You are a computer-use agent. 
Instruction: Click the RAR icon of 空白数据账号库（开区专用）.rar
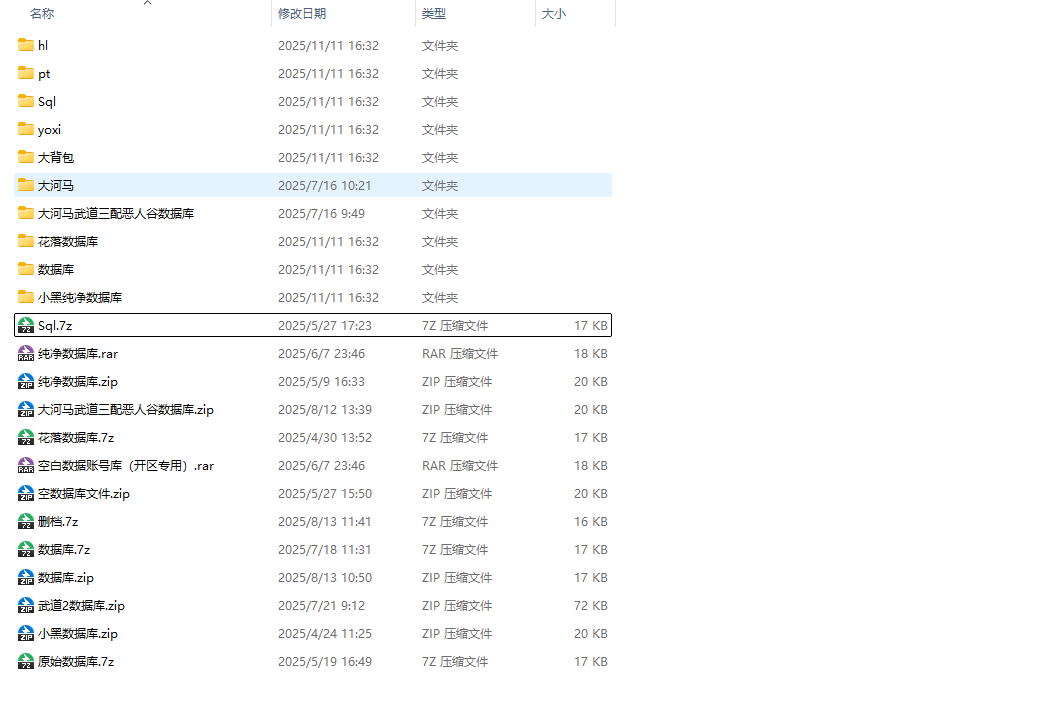[x=26, y=466]
